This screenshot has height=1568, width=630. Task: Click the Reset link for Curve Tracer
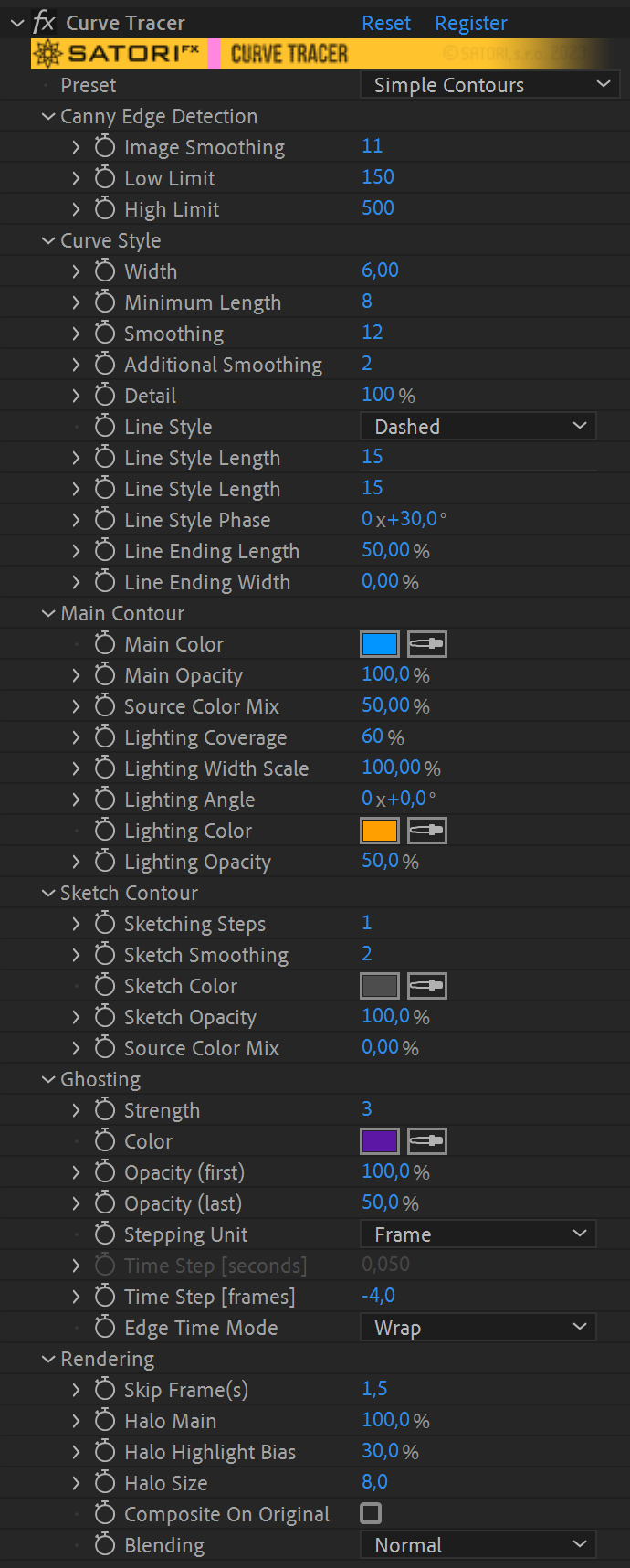tap(386, 23)
